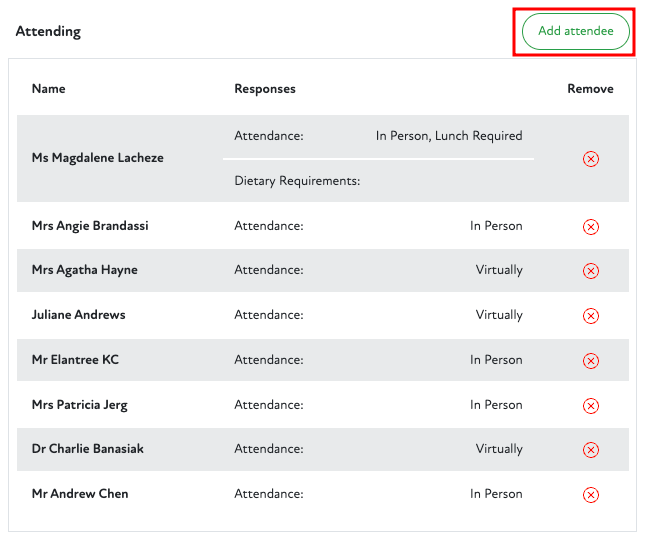The image size is (649, 543).
Task: Click the Add attendee button
Action: tap(575, 32)
